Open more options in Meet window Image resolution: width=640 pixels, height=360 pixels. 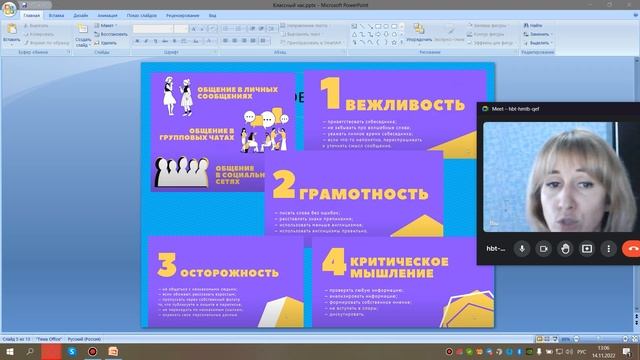tap(609, 249)
